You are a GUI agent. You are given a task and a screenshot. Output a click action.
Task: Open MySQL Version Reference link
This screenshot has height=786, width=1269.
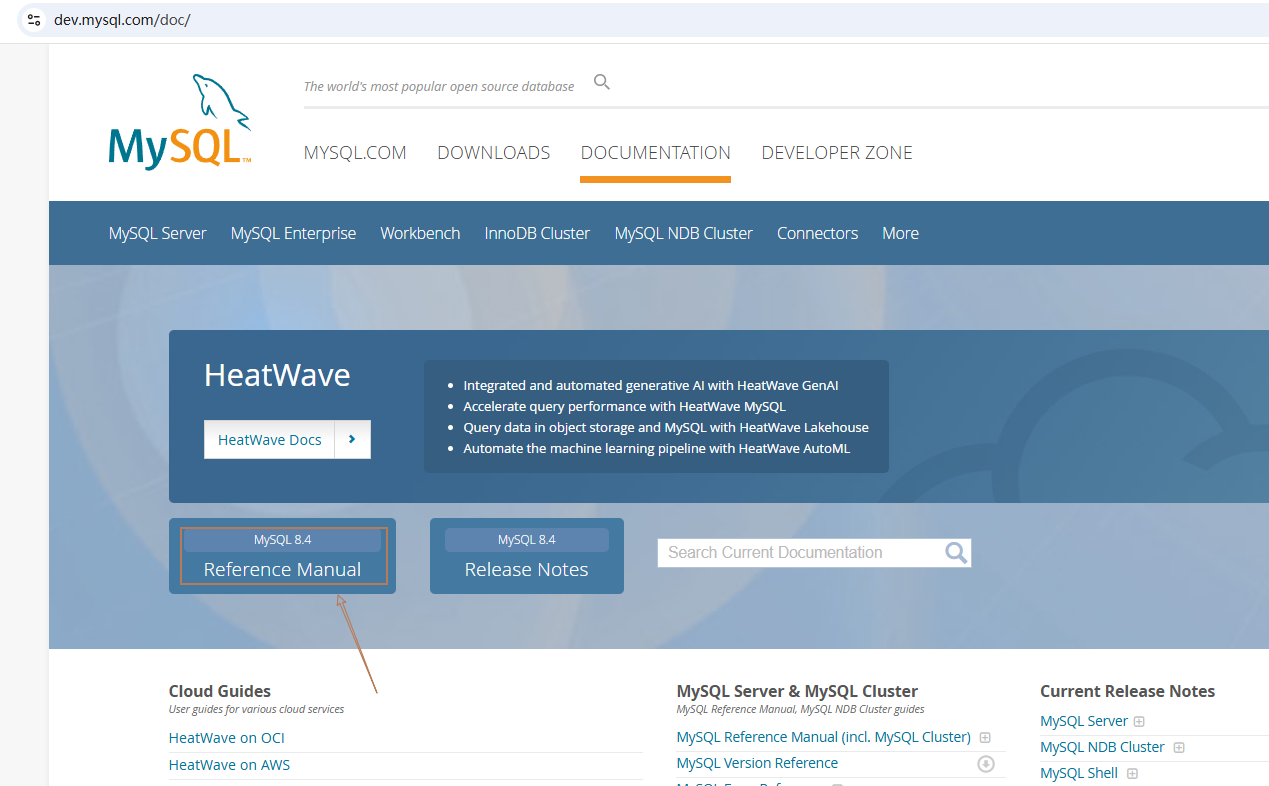[x=757, y=763]
